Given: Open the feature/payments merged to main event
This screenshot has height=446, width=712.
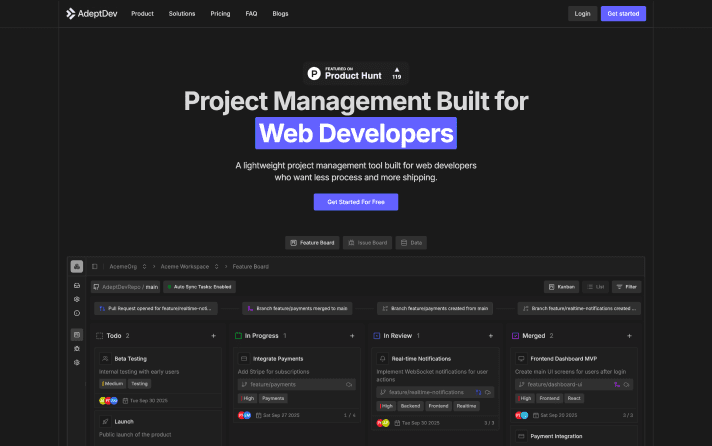Looking at the screenshot, I should point(297,308).
